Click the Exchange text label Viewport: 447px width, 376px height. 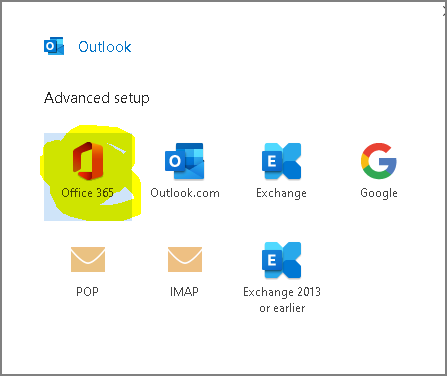281,193
